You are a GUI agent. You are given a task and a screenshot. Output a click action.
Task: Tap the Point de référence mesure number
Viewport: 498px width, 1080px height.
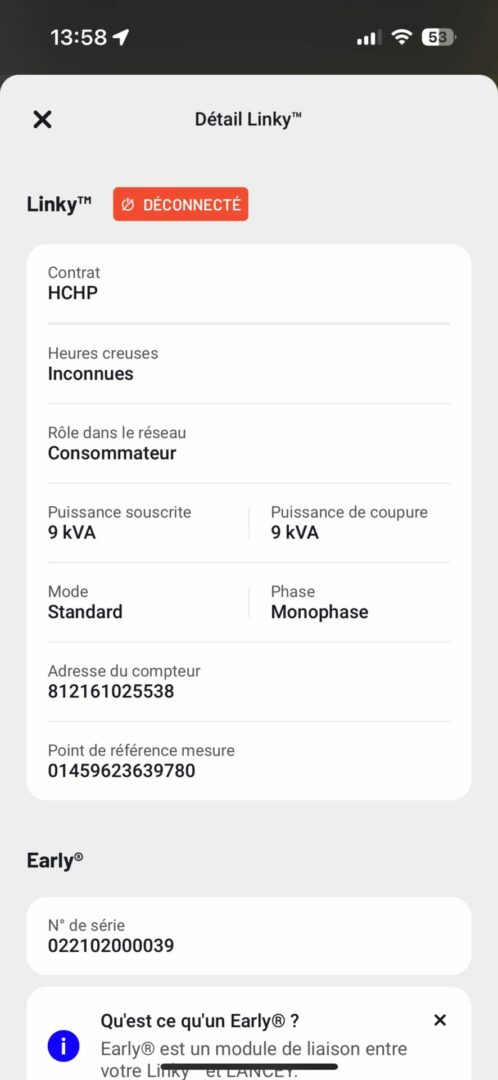121,771
